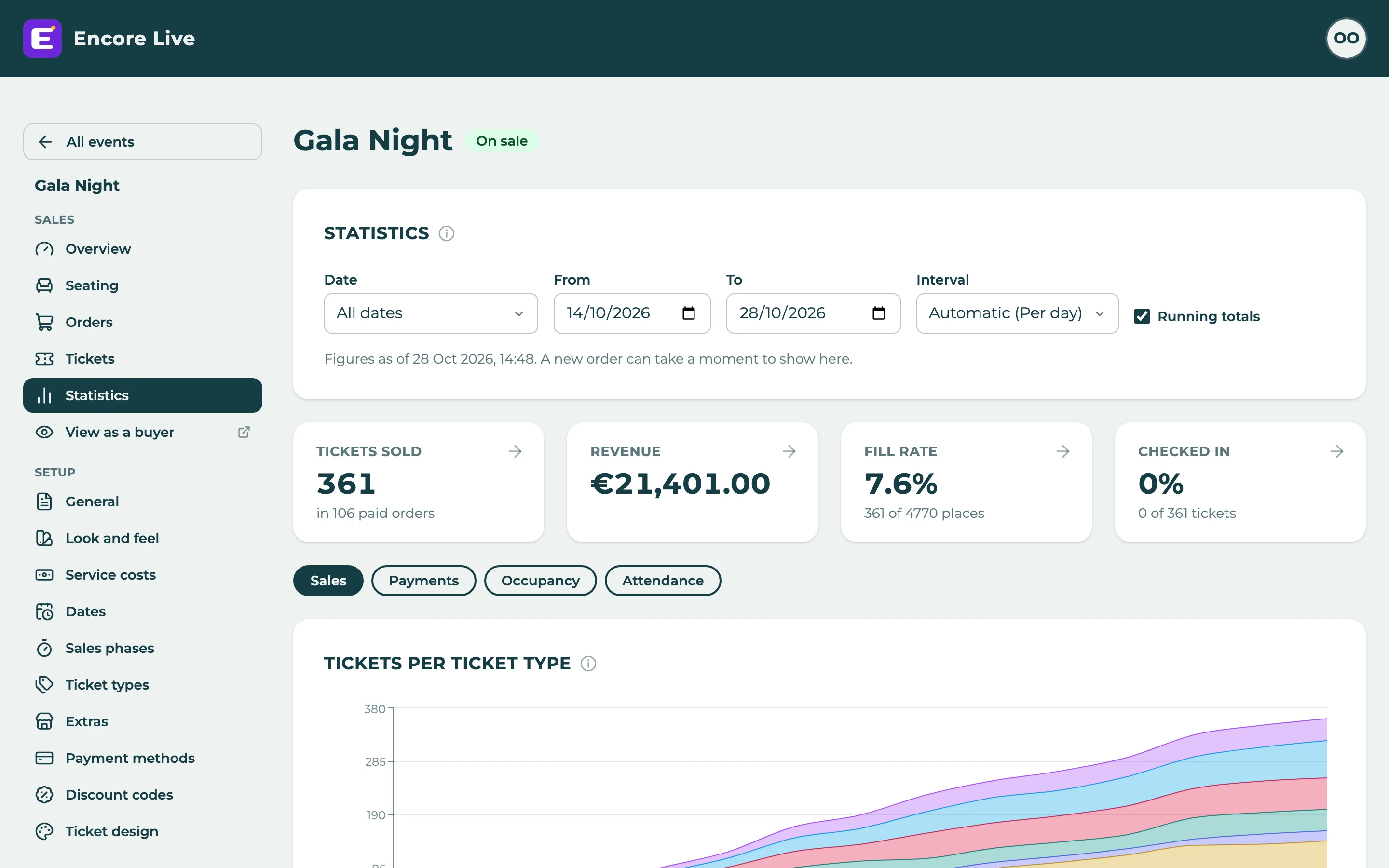Click the external link icon beside View as a buyer
The image size is (1389, 868).
[x=244, y=432]
